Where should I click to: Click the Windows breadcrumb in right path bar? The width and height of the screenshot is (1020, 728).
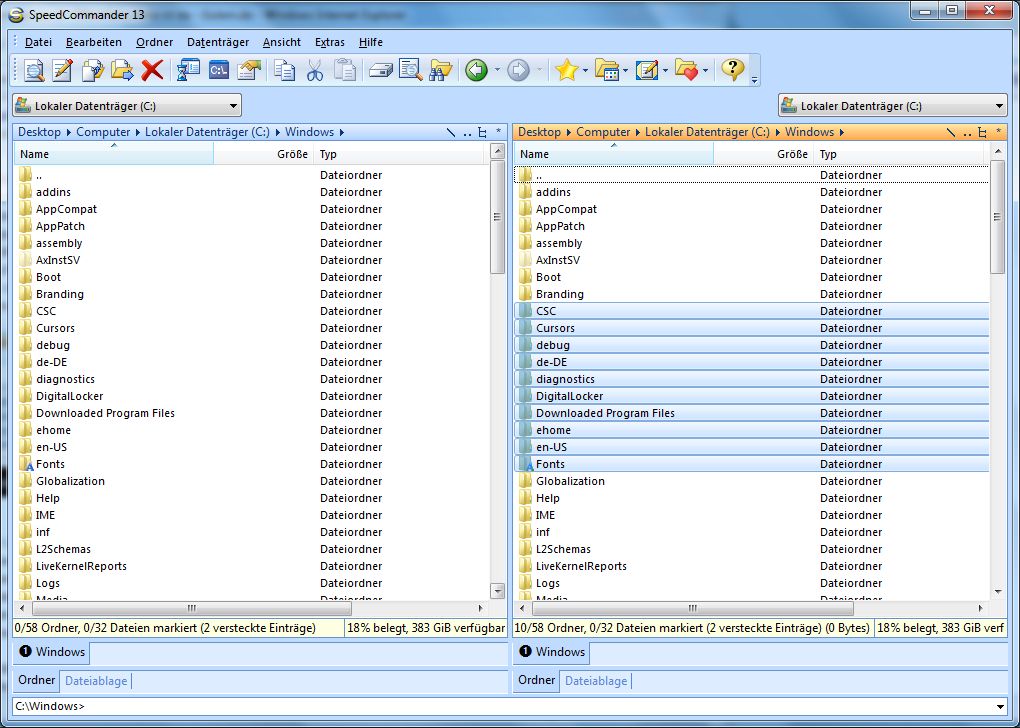[810, 131]
